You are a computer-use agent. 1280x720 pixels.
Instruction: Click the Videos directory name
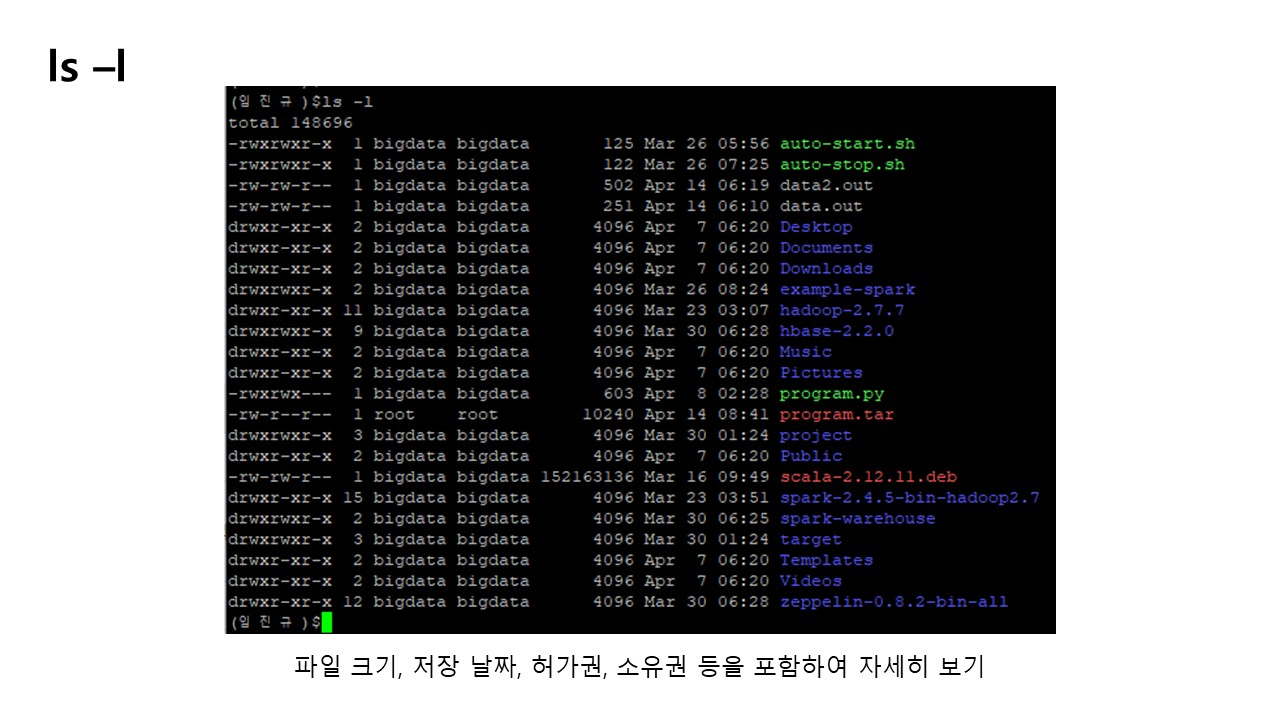click(811, 581)
